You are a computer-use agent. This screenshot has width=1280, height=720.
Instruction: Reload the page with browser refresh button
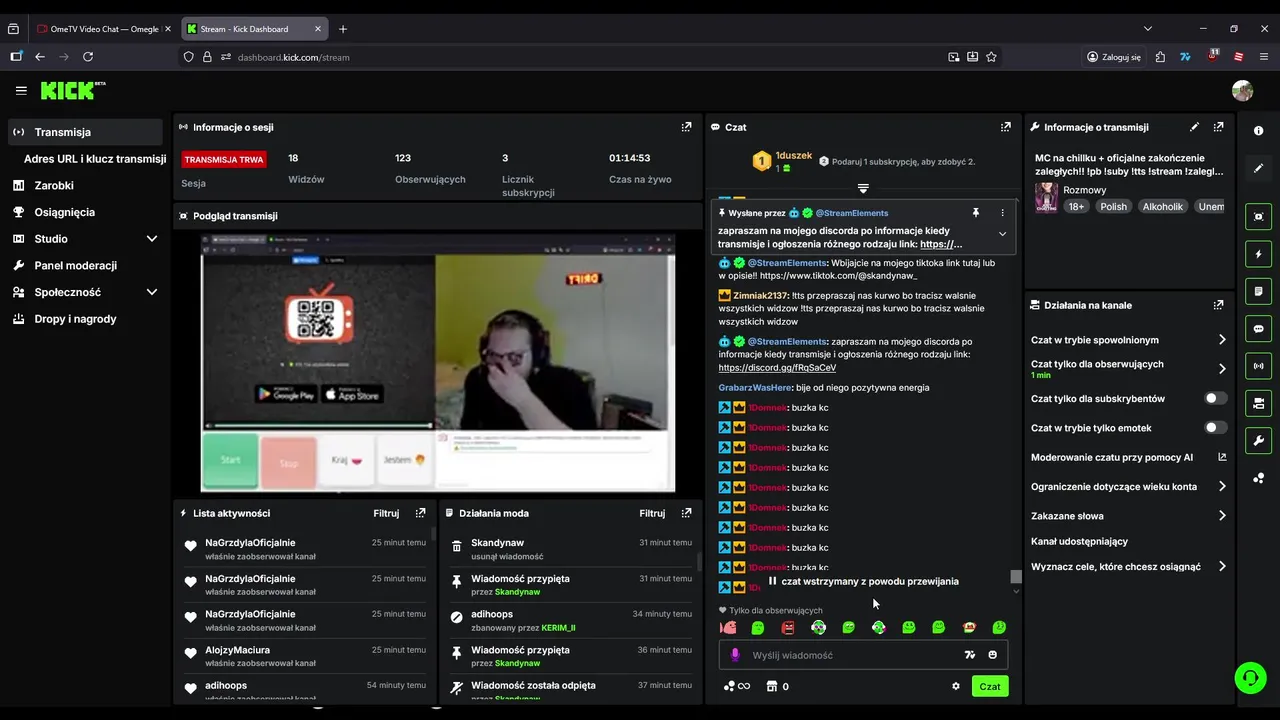(x=88, y=57)
